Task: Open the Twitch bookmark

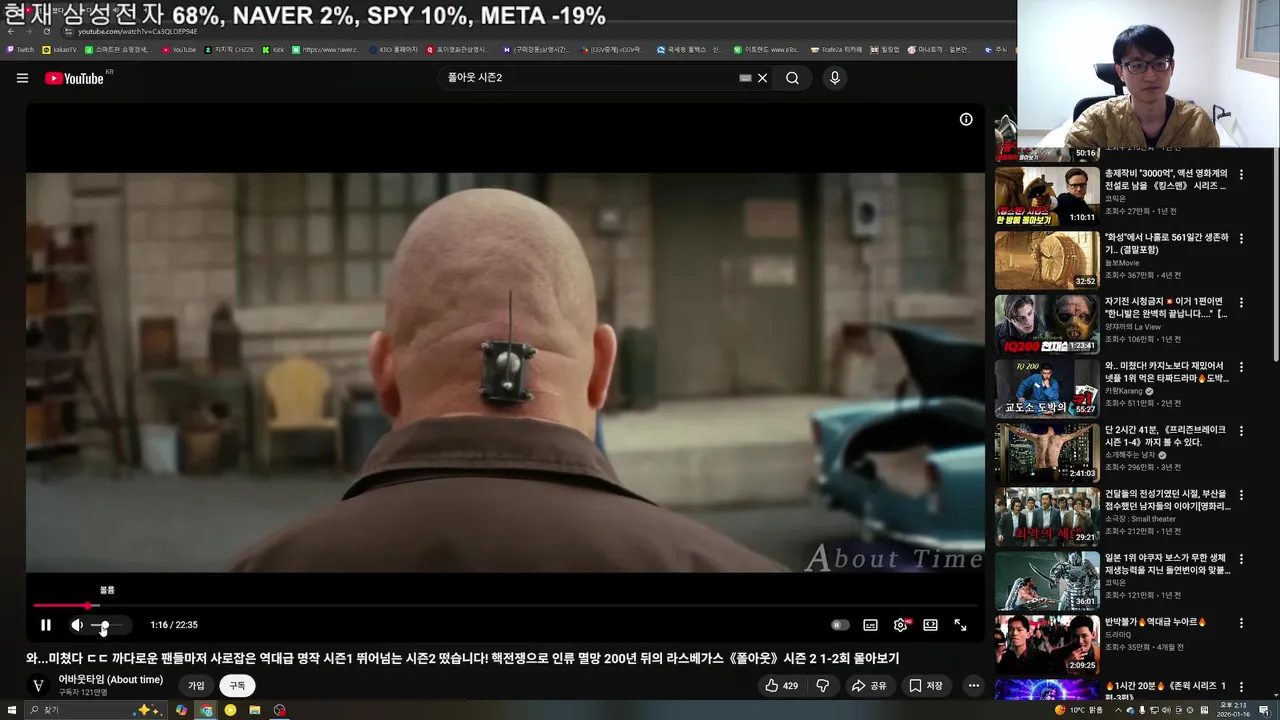Action: pyautogui.click(x=20, y=49)
